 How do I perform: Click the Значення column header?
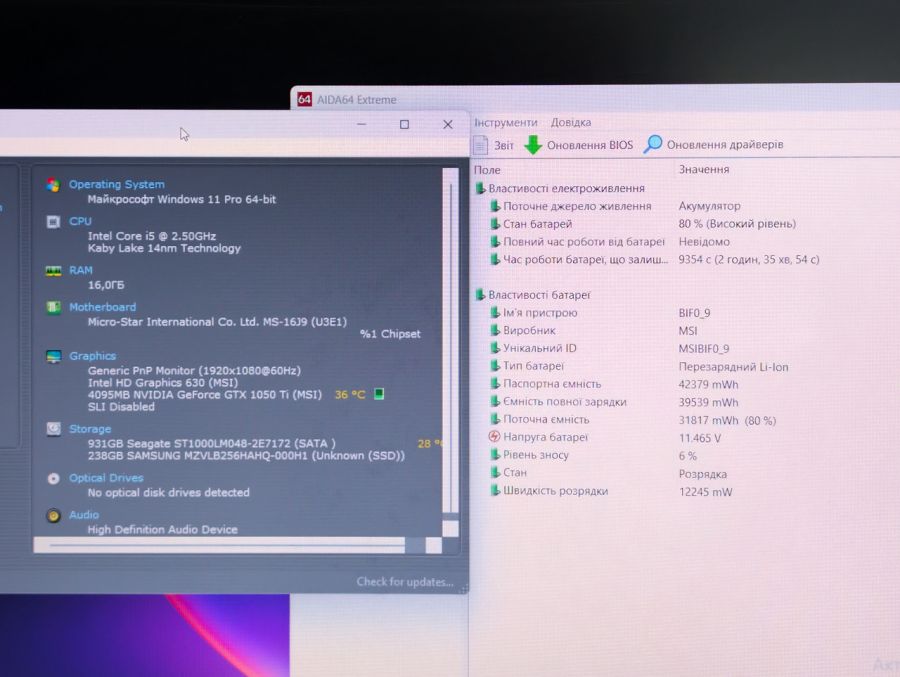704,169
